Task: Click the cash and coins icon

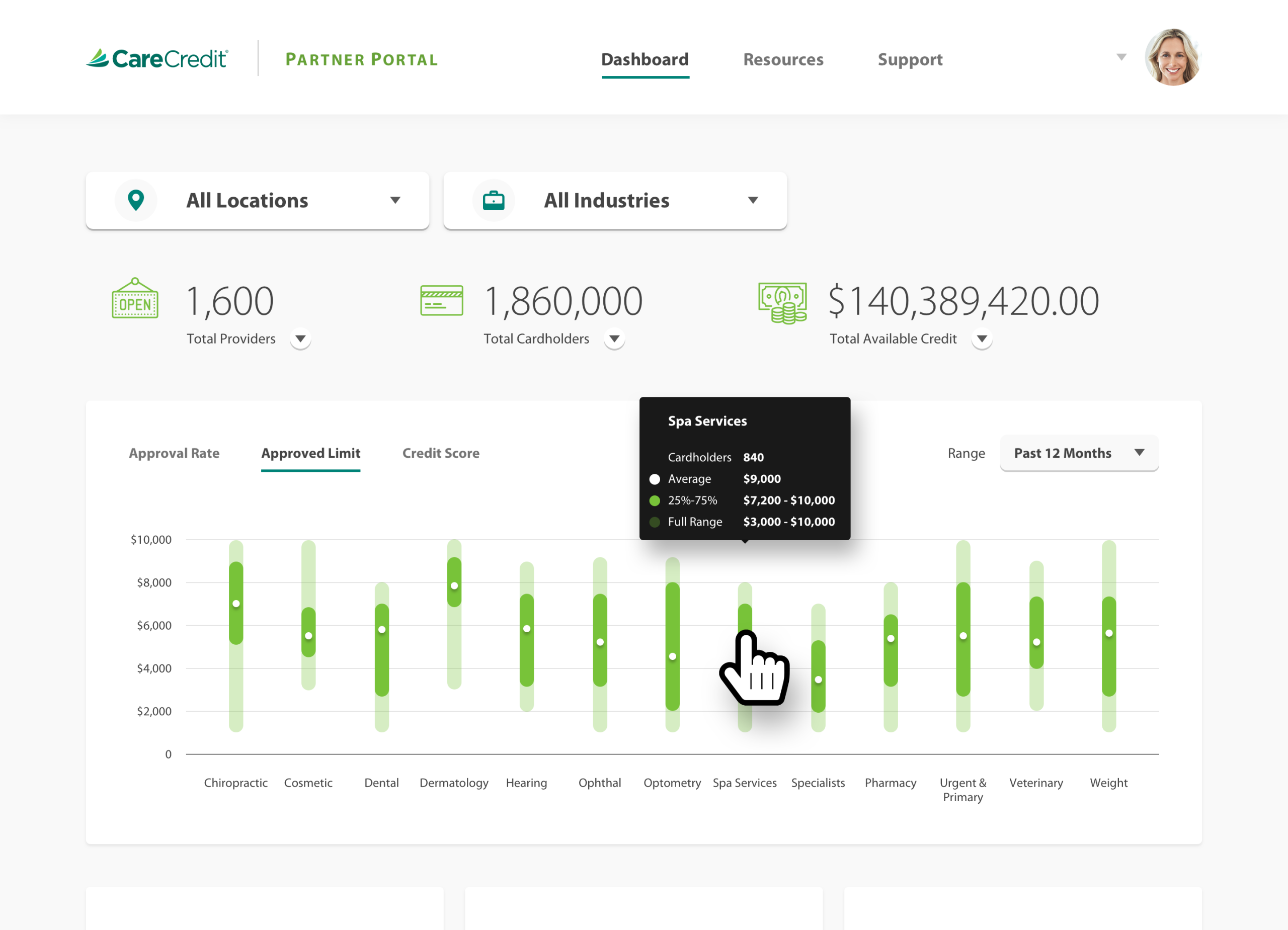Action: tap(782, 303)
